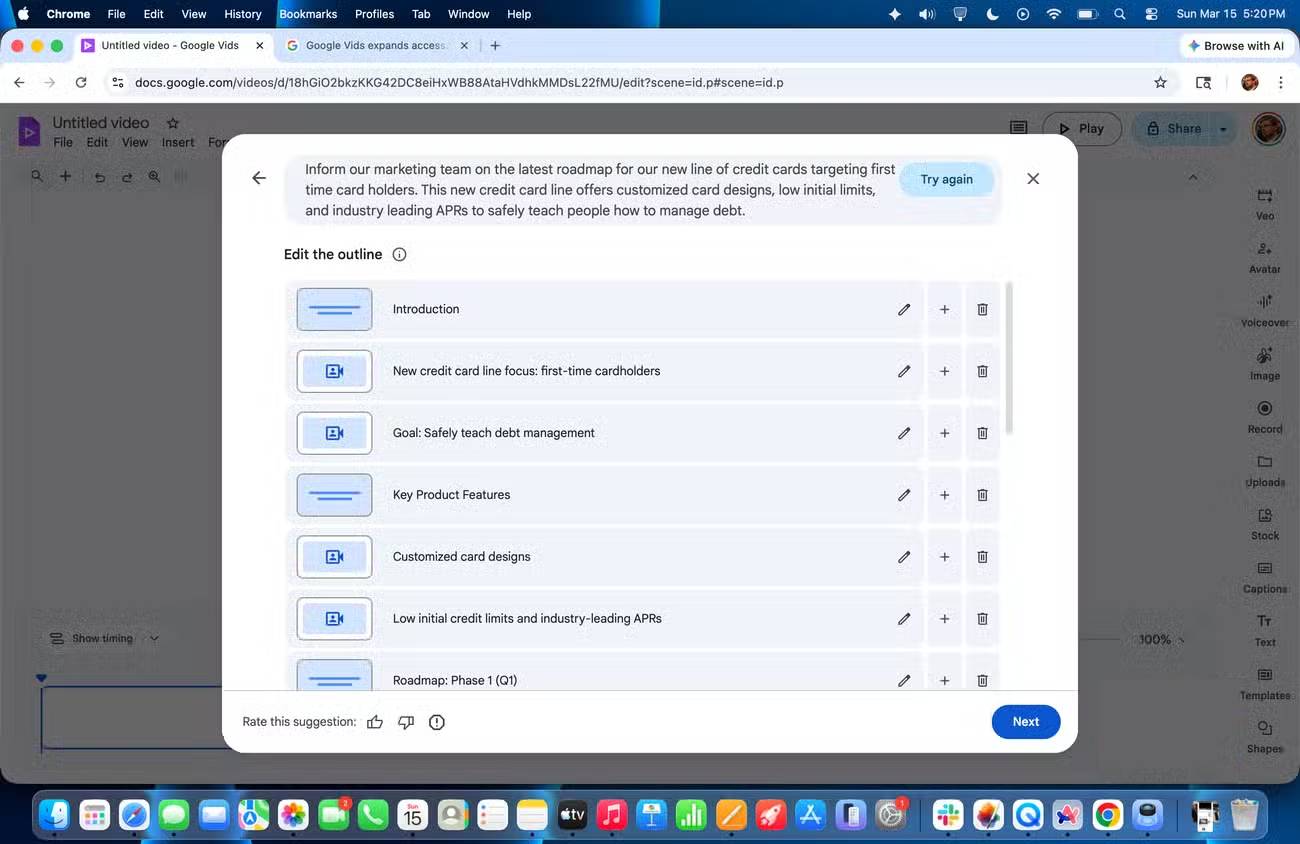Insert a Text element from the sidebar
Image resolution: width=1300 pixels, height=844 pixels.
click(x=1264, y=630)
